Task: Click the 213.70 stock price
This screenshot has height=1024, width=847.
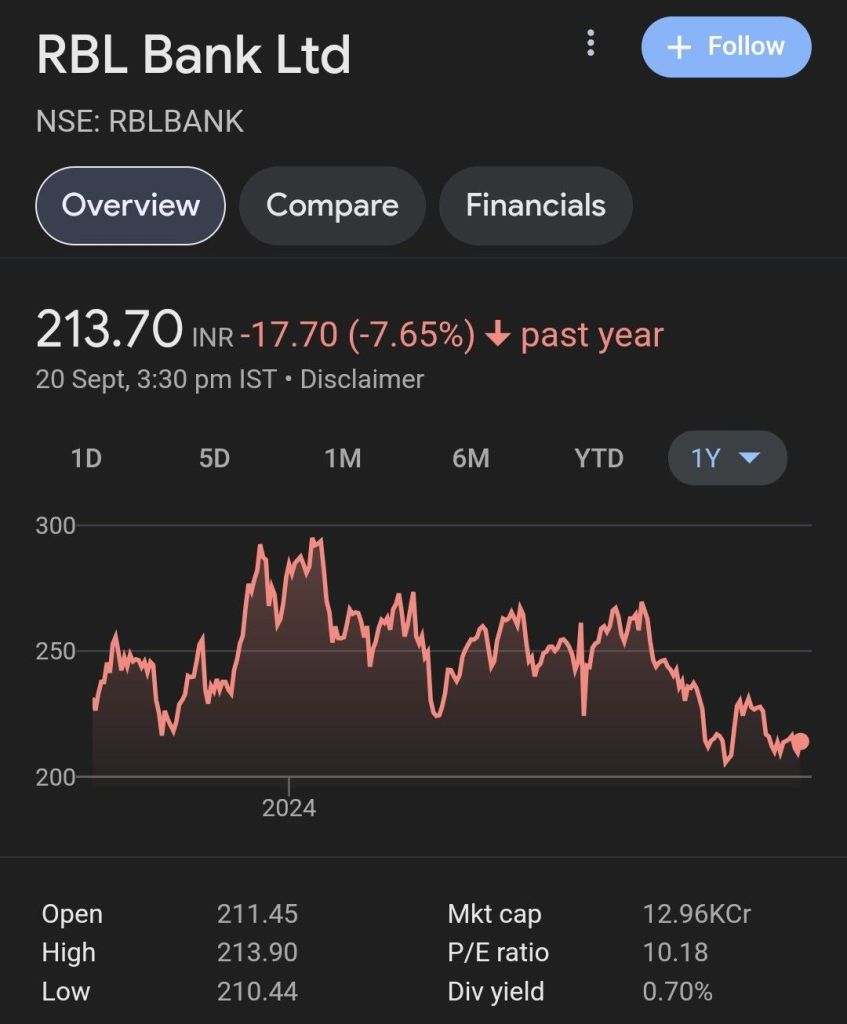Action: 110,330
